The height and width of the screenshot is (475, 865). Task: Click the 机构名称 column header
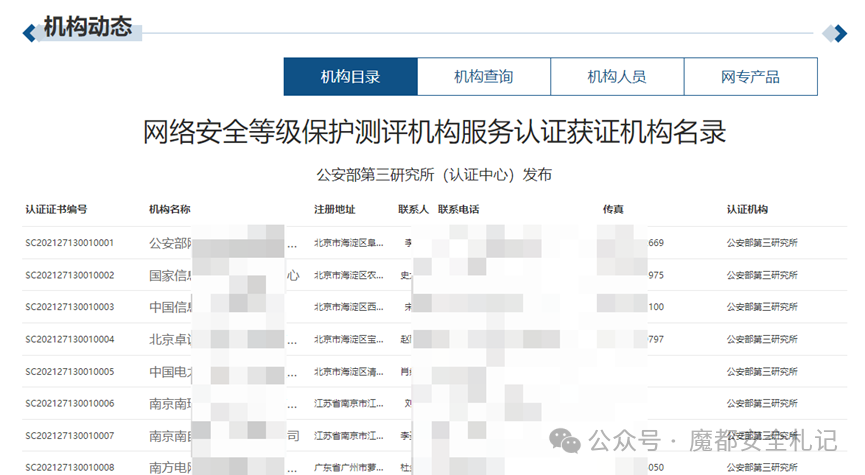tap(170, 209)
